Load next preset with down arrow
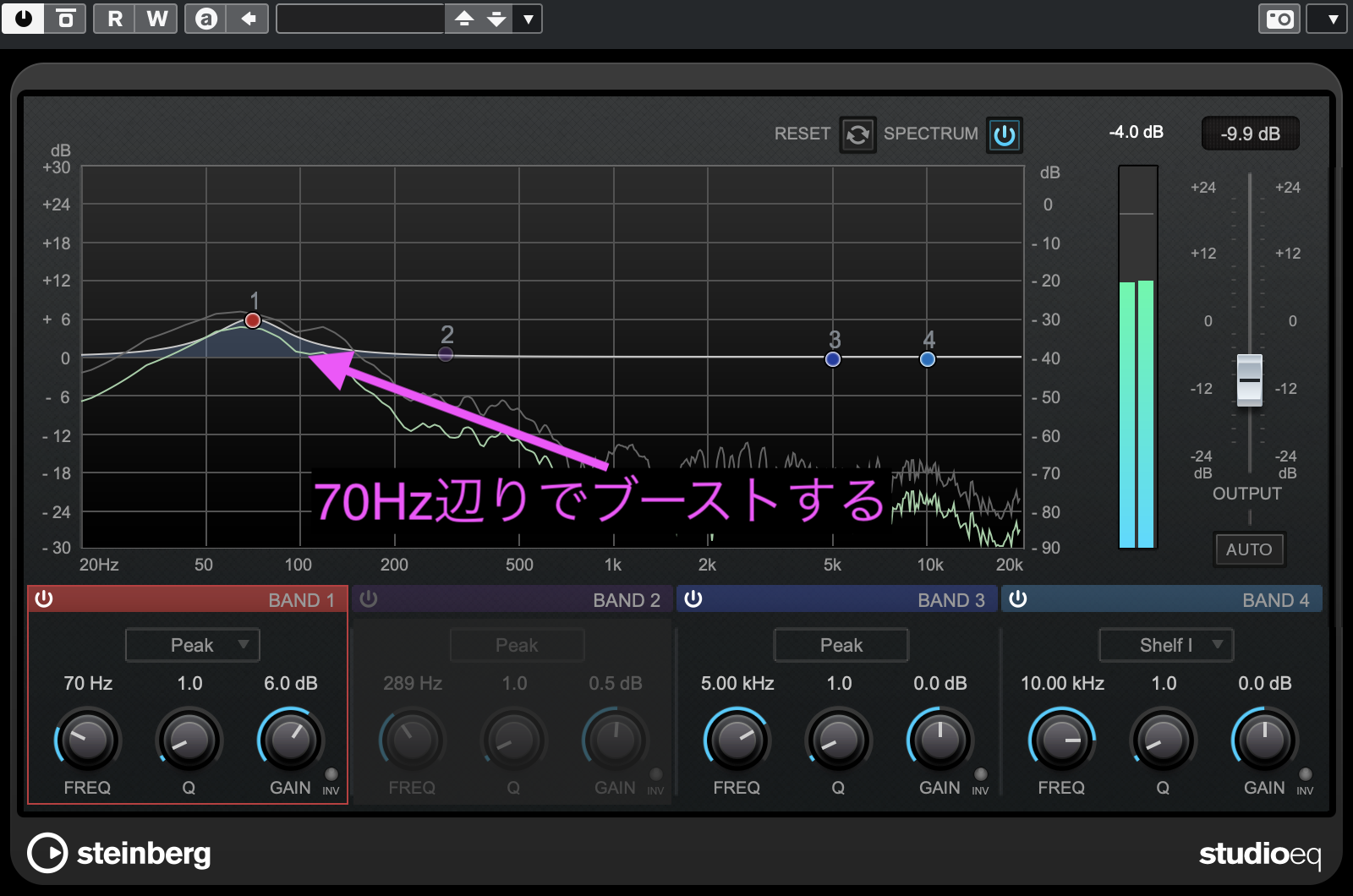This screenshot has height=896, width=1353. coord(497,18)
